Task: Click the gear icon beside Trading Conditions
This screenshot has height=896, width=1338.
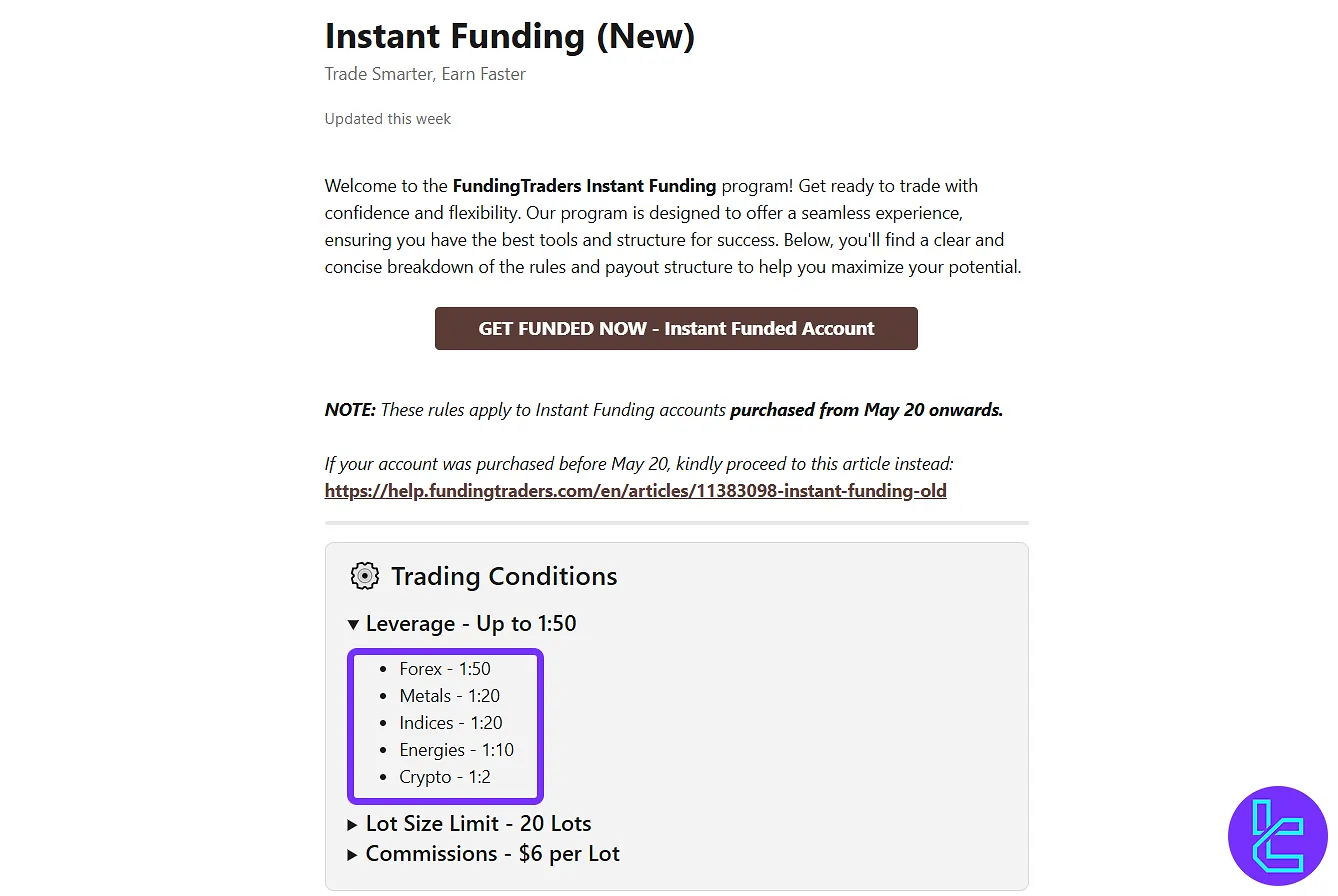Action: pyautogui.click(x=365, y=576)
